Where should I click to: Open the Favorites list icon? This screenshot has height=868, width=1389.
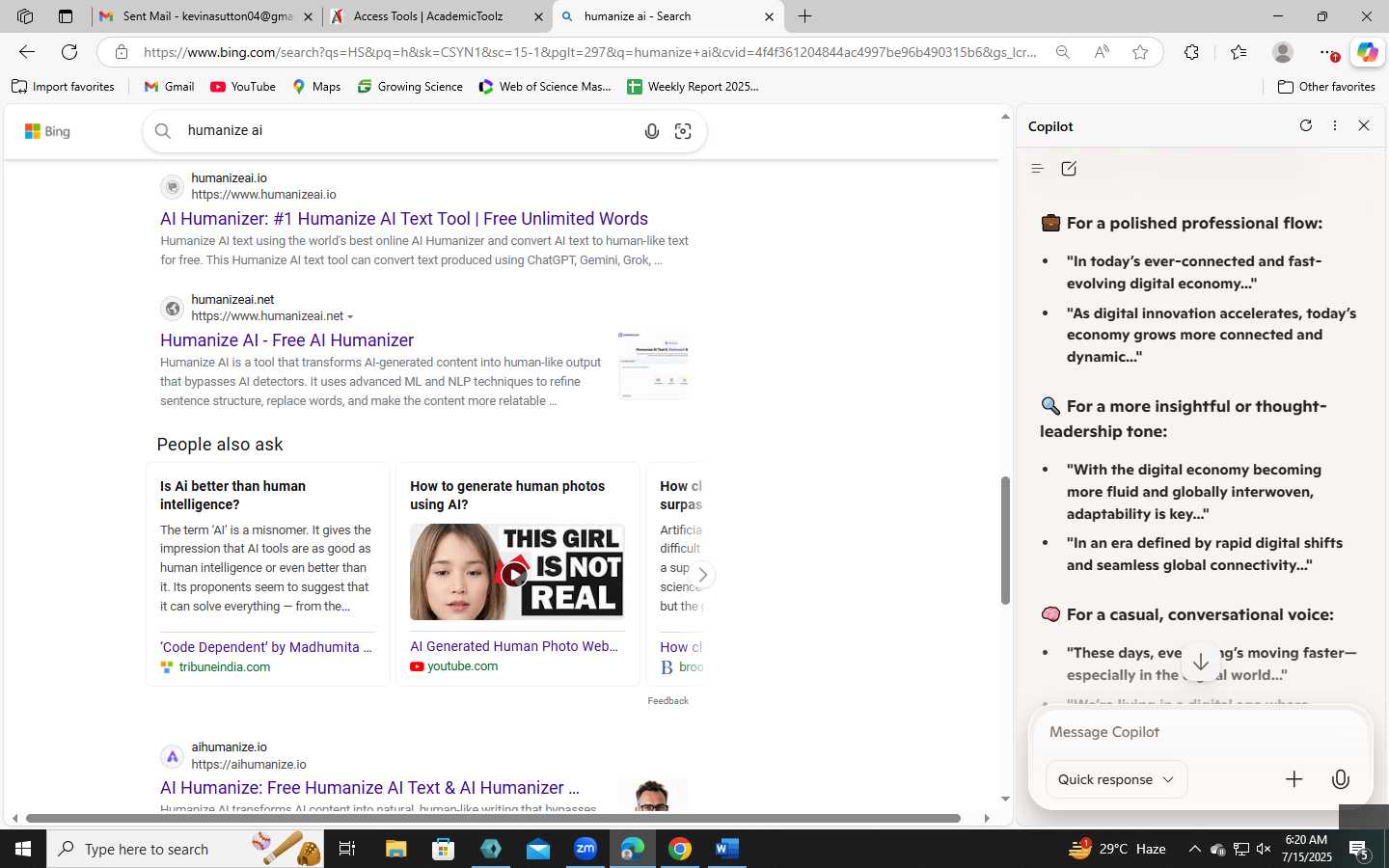1239,52
